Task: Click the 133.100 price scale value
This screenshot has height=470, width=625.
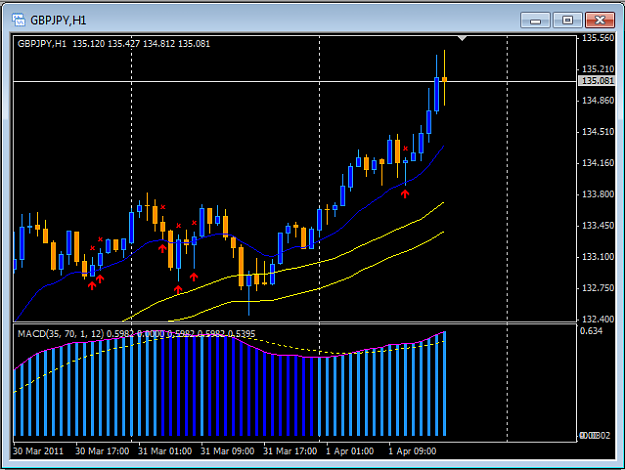Action: (x=598, y=257)
